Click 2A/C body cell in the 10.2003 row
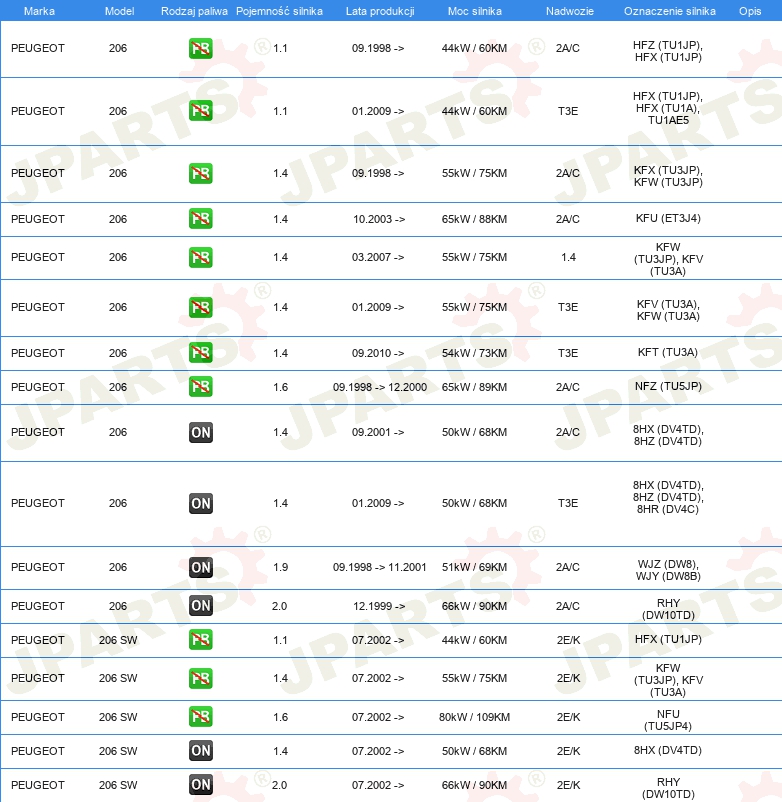The height and width of the screenshot is (802, 782). click(x=568, y=219)
